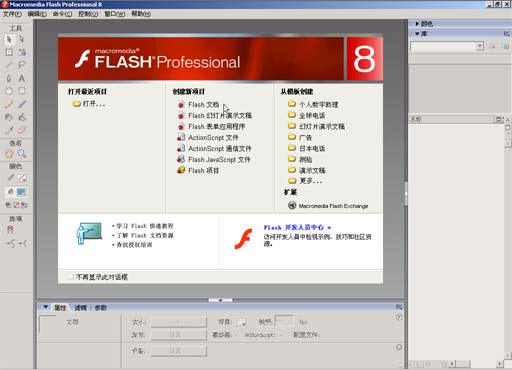Viewport: 512px width, 370px height.
Task: Select the Ink Bottle tool
Action: pyautogui.click(x=9, y=117)
